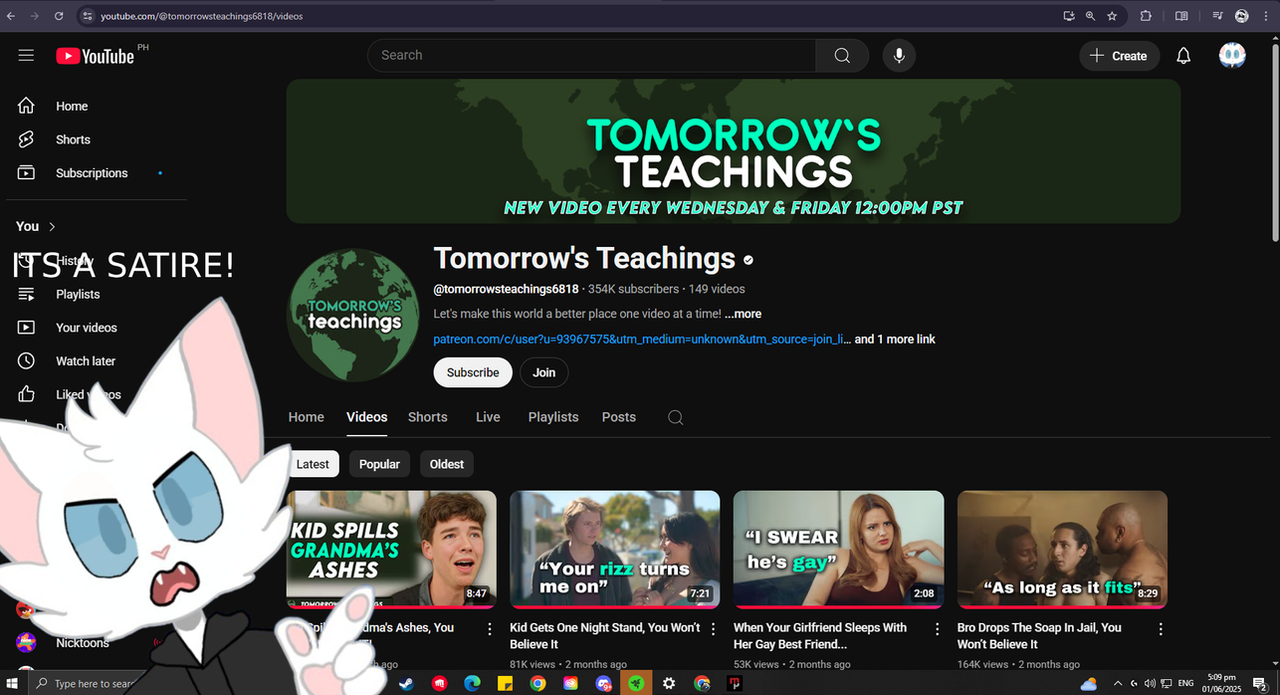
Task: Go to the YouTube logo home link
Action: [x=95, y=56]
